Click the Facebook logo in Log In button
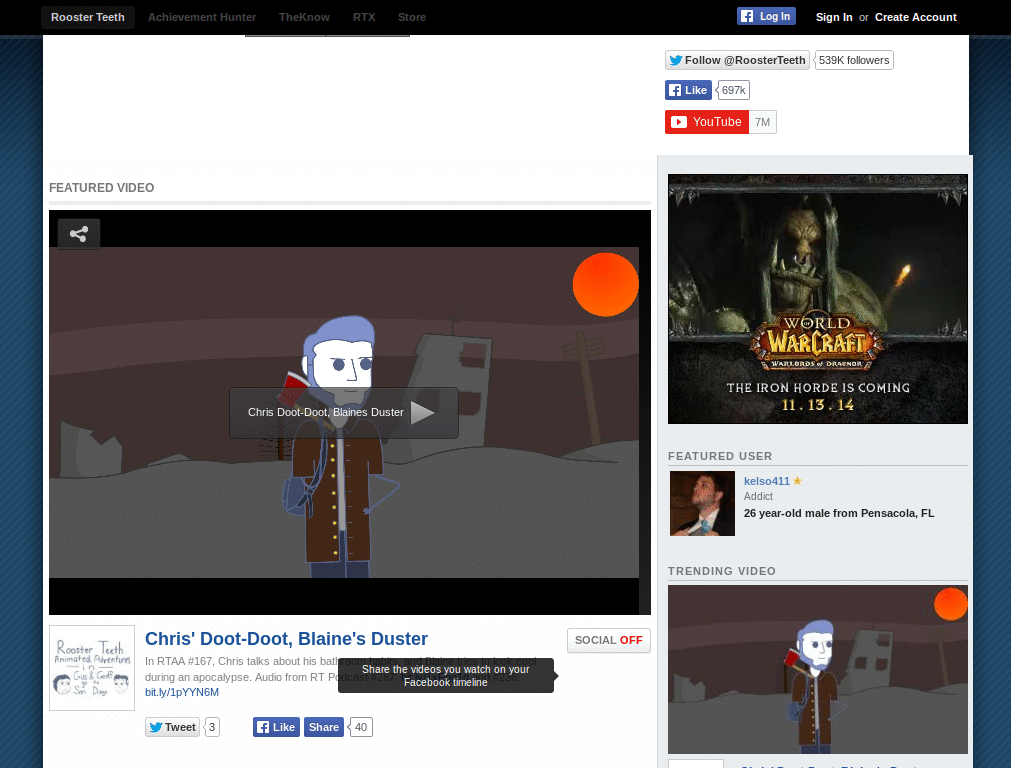 (x=747, y=16)
